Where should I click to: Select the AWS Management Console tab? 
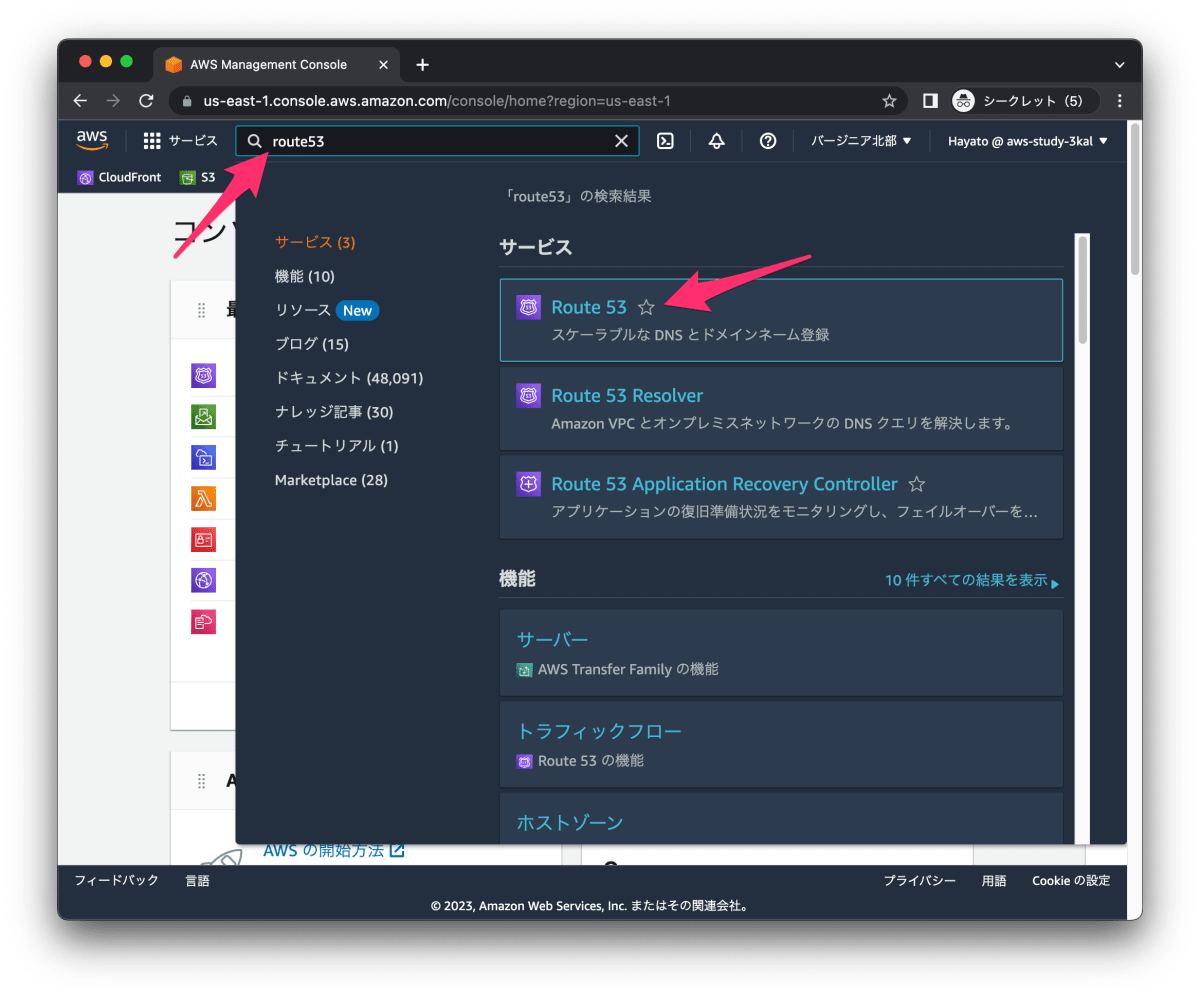click(277, 65)
